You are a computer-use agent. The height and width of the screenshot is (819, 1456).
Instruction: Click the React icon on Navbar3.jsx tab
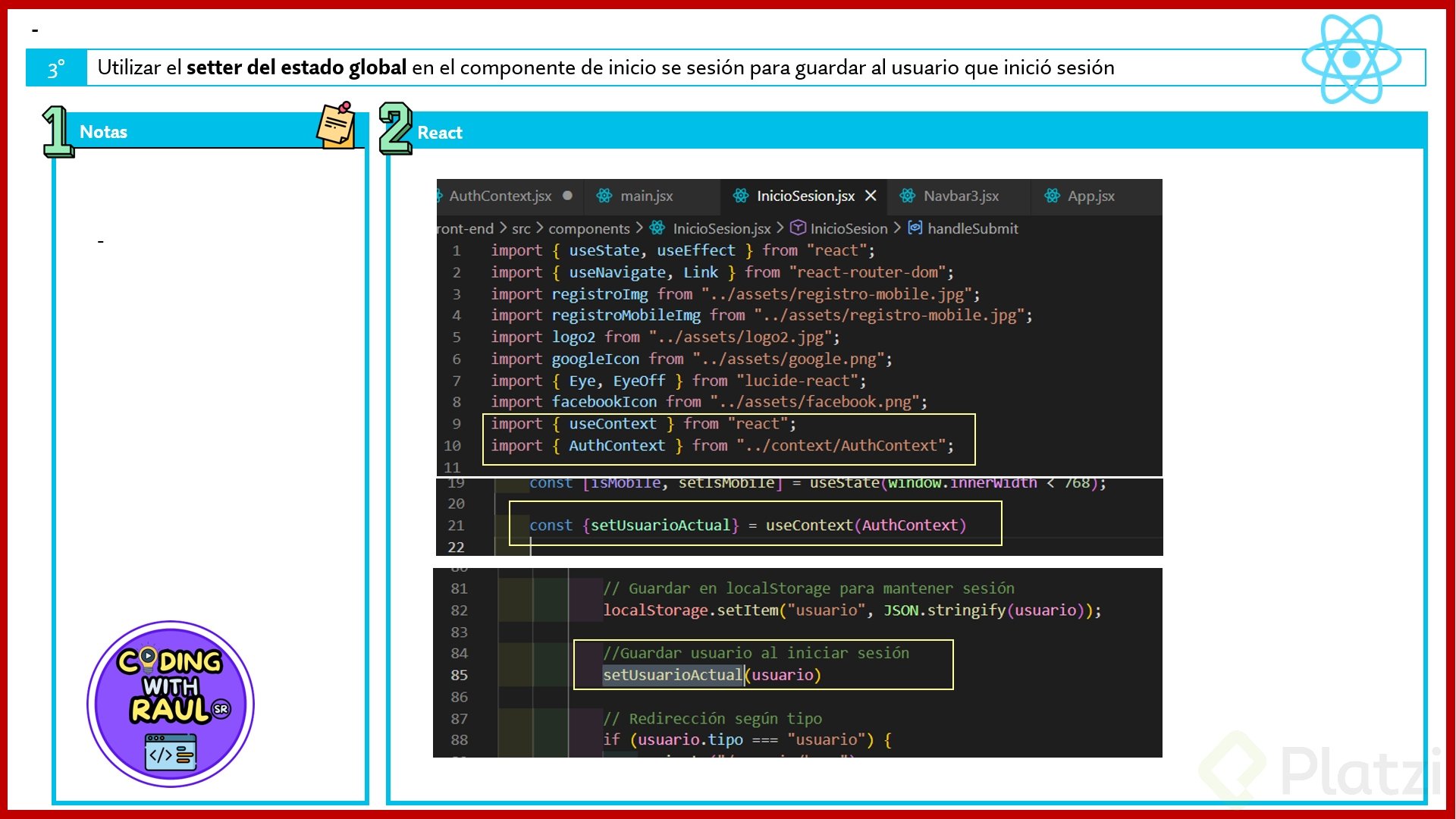point(907,196)
